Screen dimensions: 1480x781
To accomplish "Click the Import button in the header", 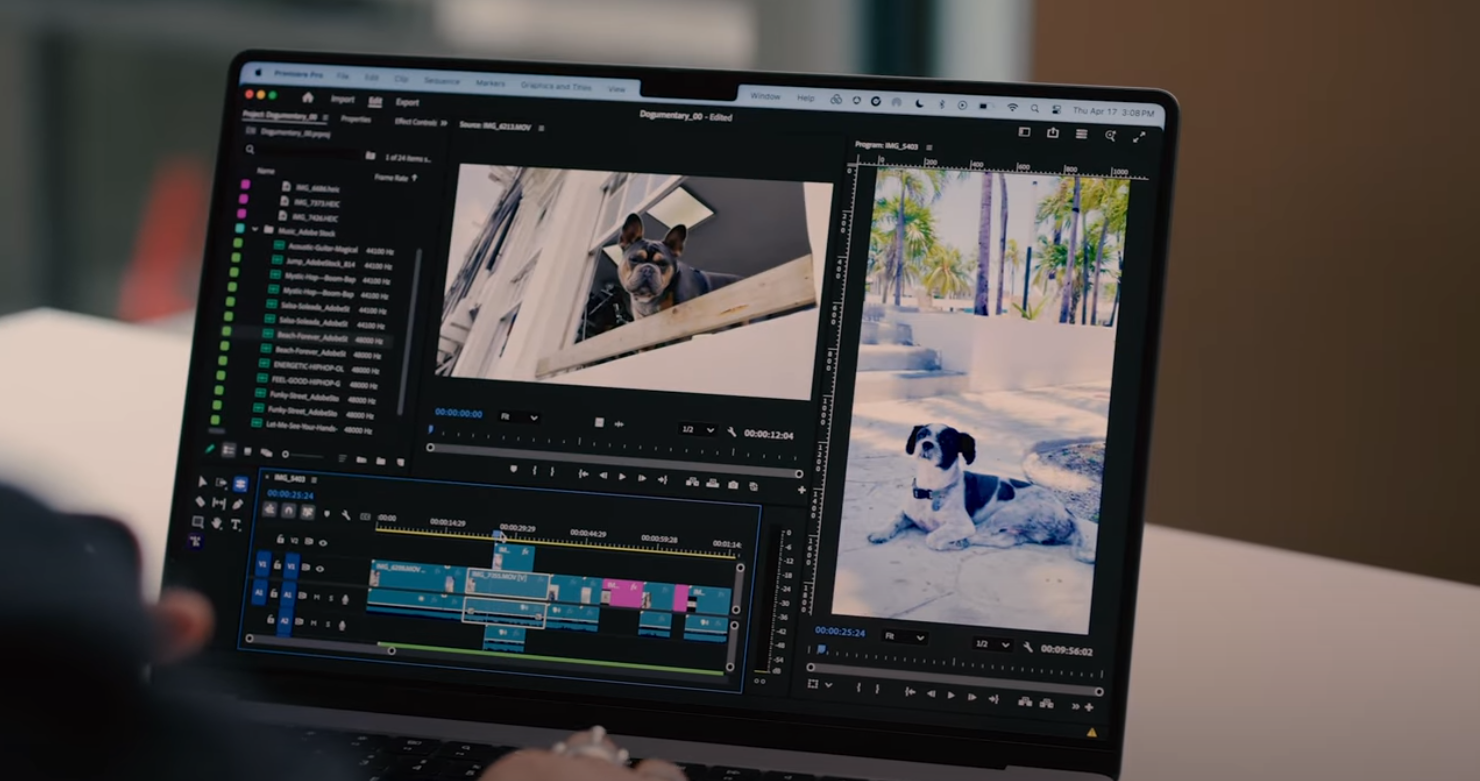I will click(343, 99).
